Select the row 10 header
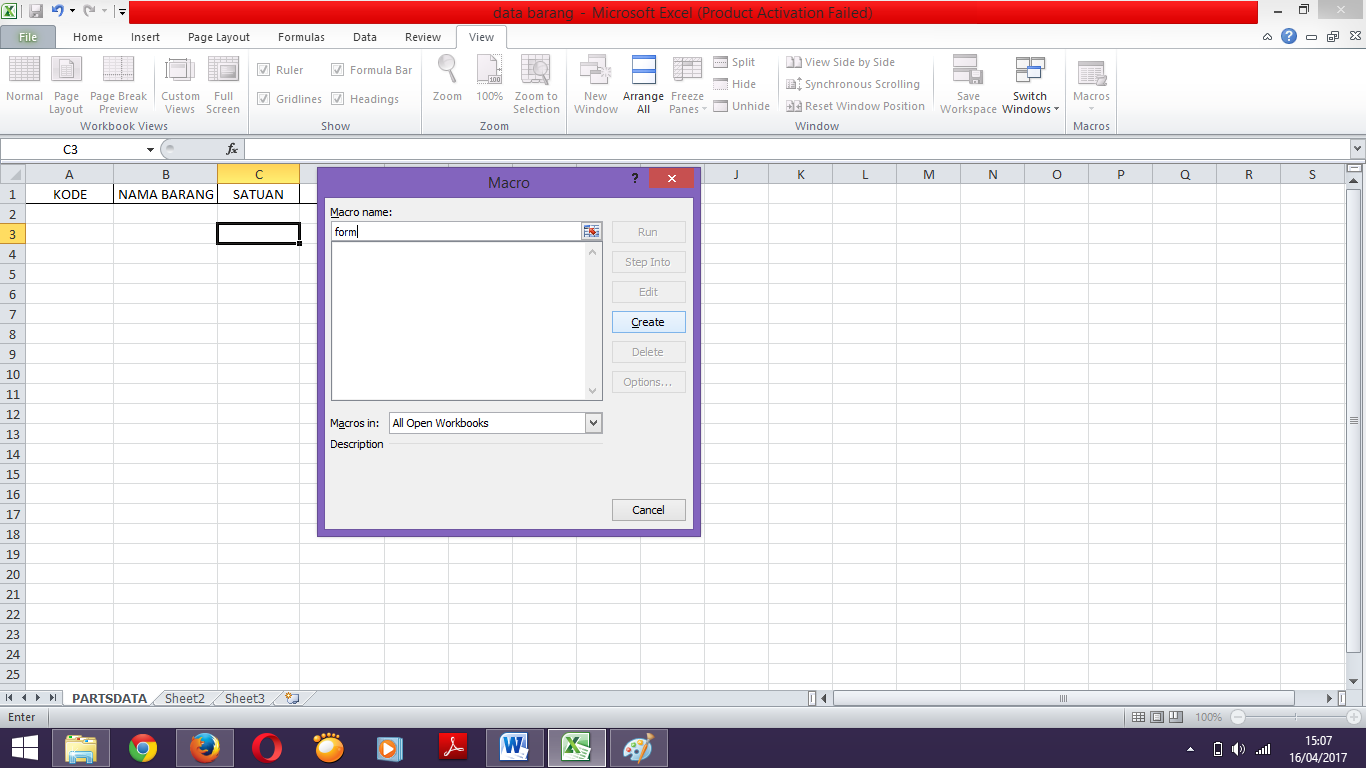The width and height of the screenshot is (1366, 768). coord(14,374)
